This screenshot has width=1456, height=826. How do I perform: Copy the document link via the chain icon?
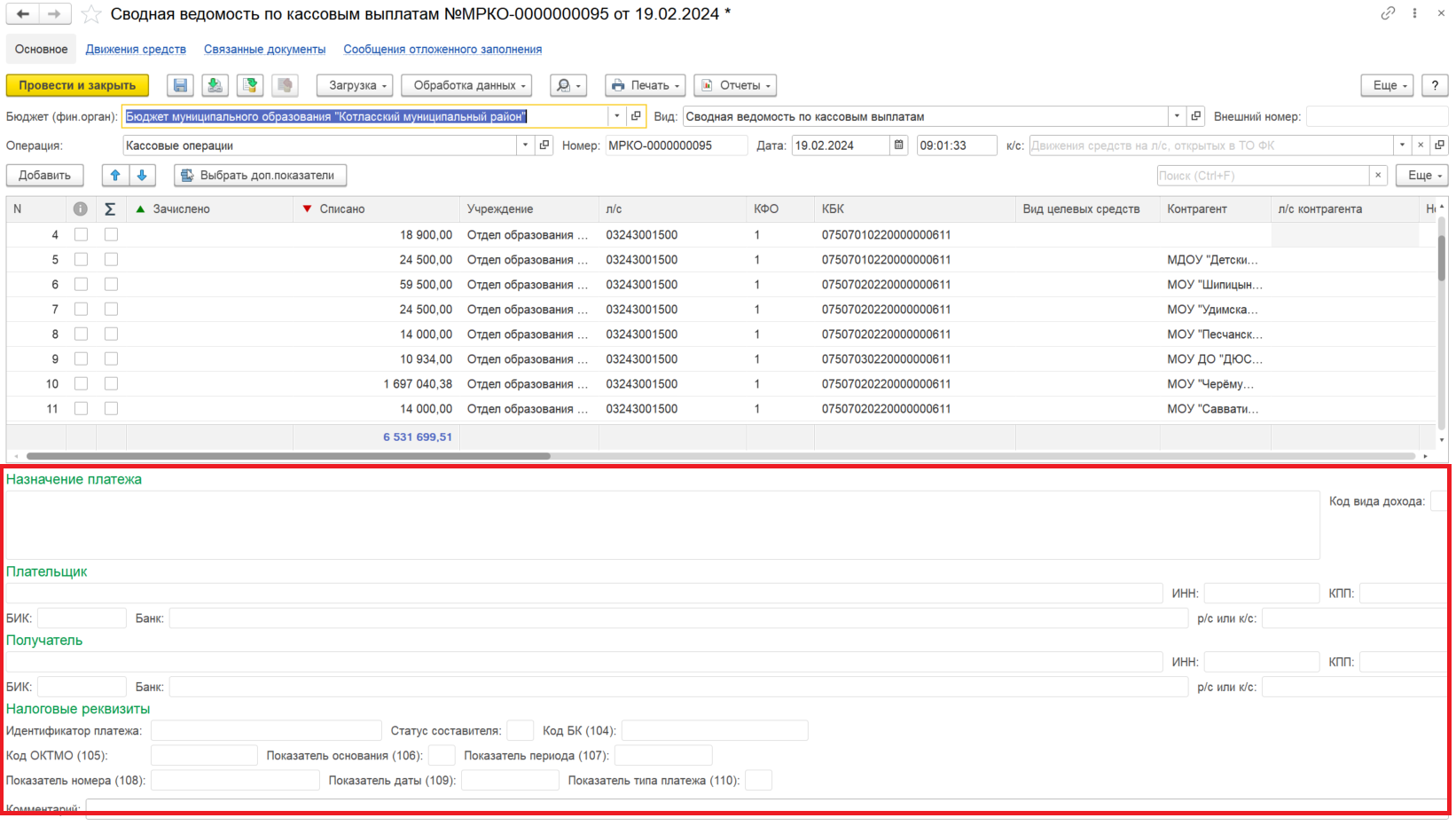click(1388, 13)
